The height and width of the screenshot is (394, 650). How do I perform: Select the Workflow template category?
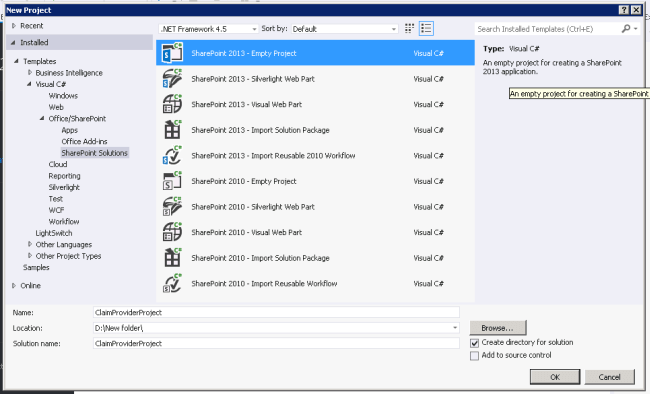click(x=64, y=221)
